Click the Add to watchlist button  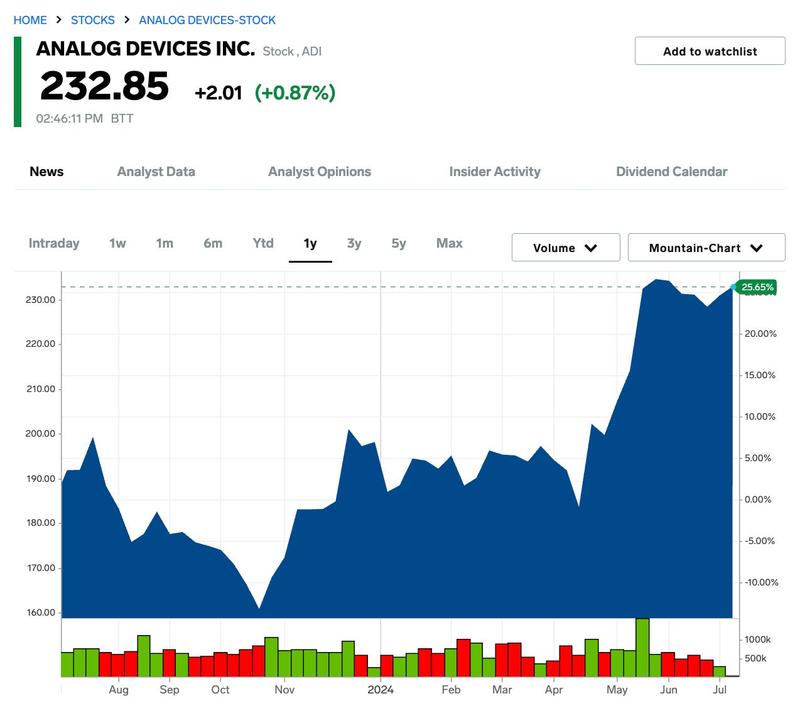pos(710,51)
